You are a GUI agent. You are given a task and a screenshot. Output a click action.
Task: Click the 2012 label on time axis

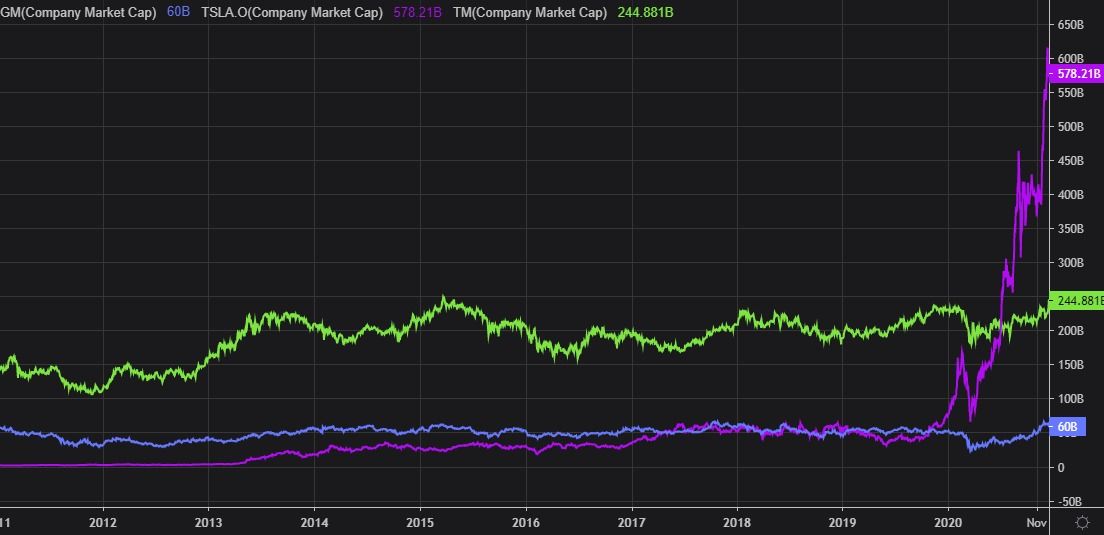[103, 522]
